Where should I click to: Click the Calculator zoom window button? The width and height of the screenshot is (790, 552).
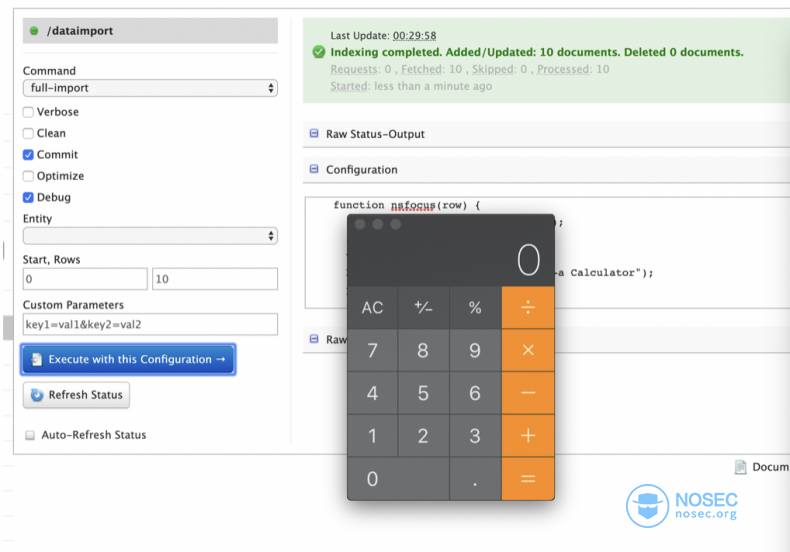click(396, 224)
